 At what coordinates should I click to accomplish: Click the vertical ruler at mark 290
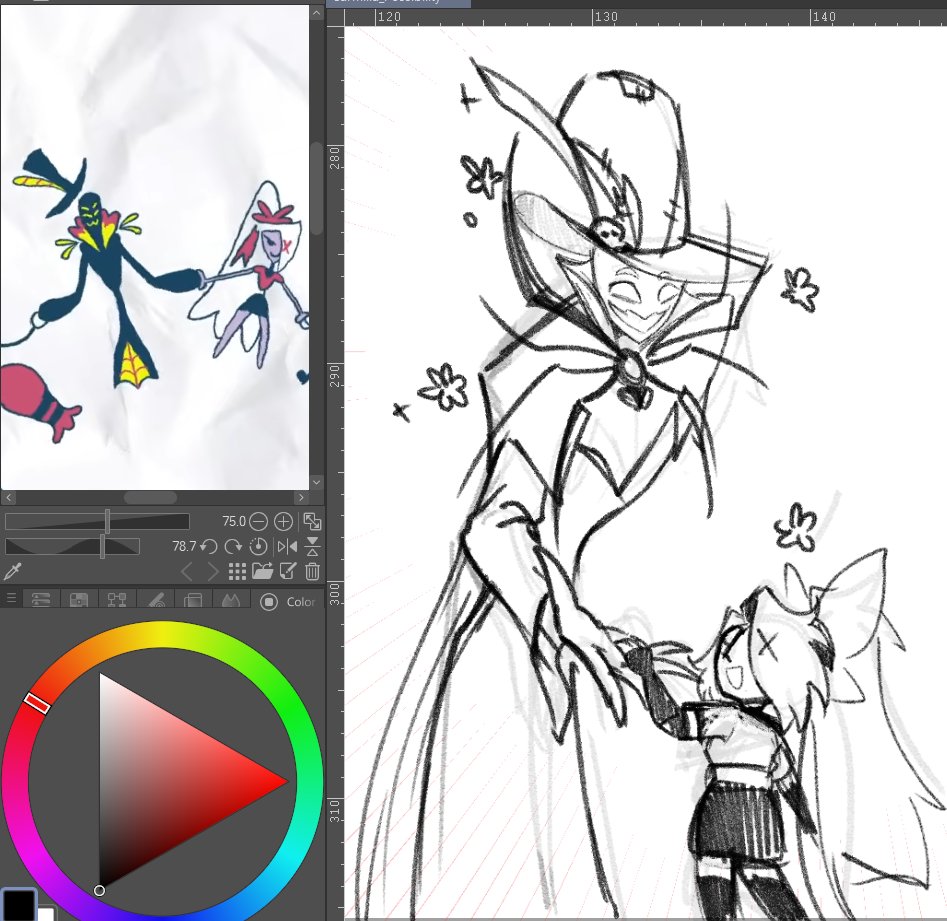tap(335, 375)
